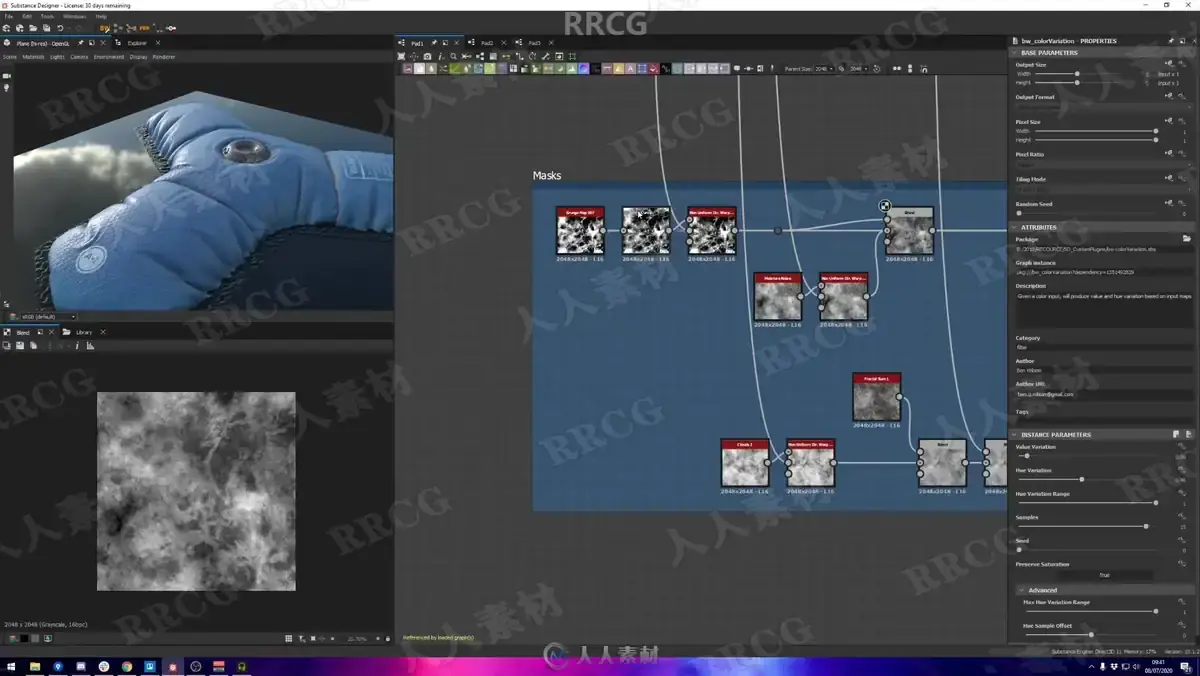Screen dimensions: 1200x676
Task: Click the light bulb icon in 3D view
Action: pyautogui.click(x=6, y=88)
